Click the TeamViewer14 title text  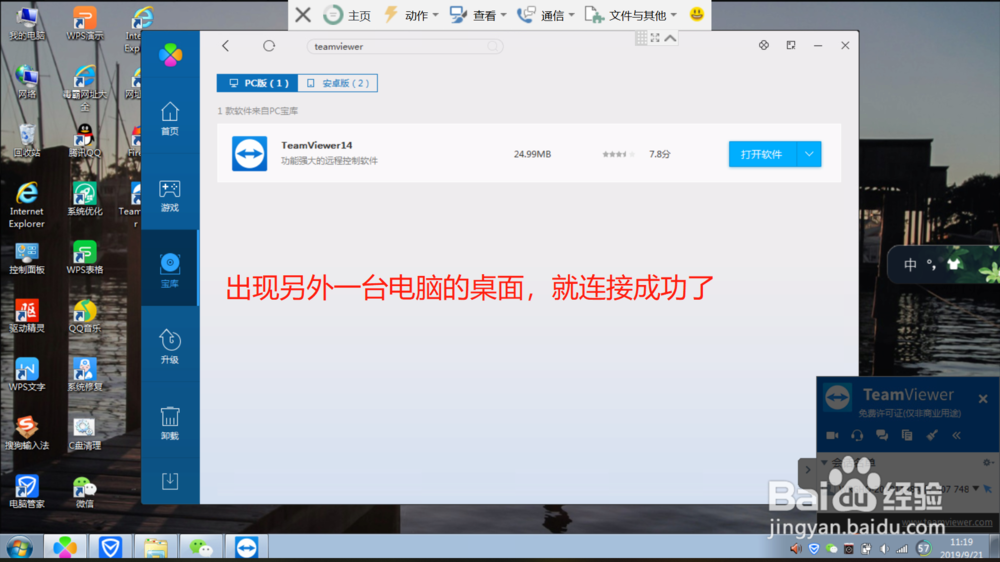(317, 145)
